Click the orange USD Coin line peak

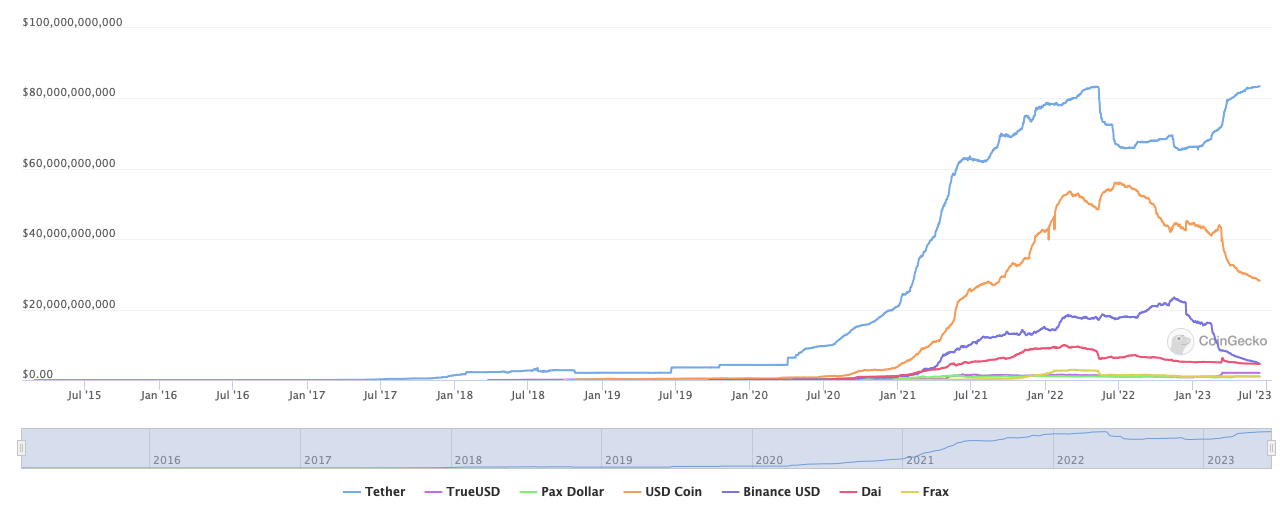click(x=1117, y=183)
